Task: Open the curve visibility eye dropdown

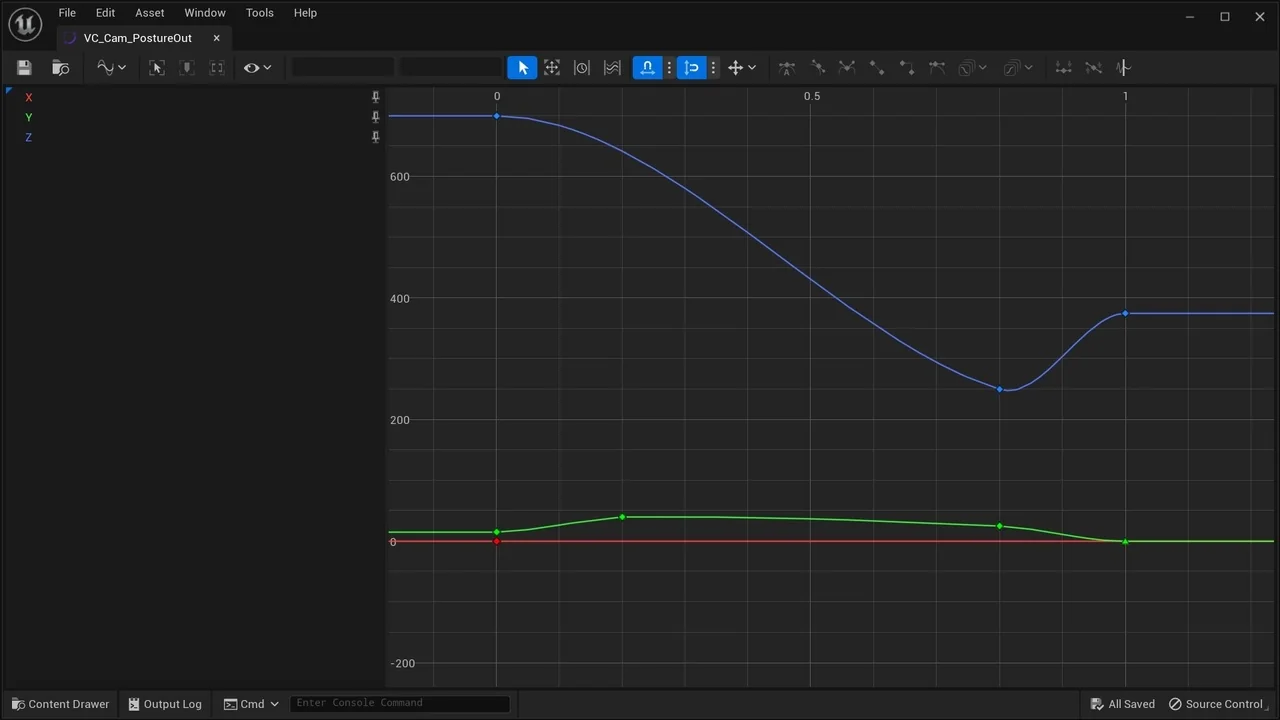Action: click(257, 68)
